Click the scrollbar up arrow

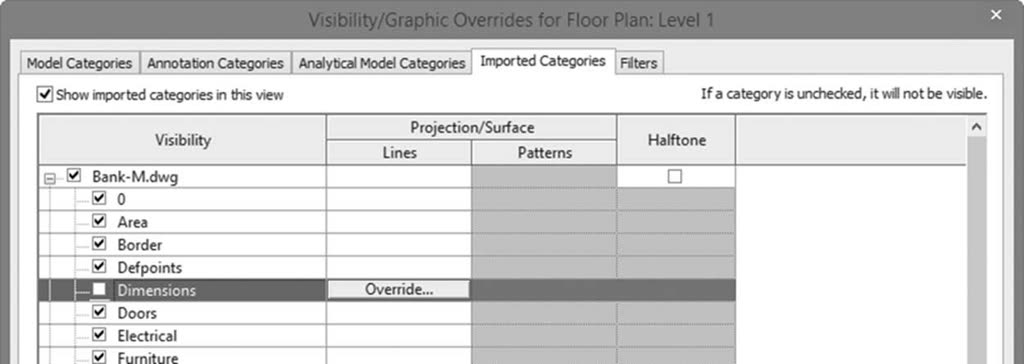pyautogui.click(x=976, y=127)
